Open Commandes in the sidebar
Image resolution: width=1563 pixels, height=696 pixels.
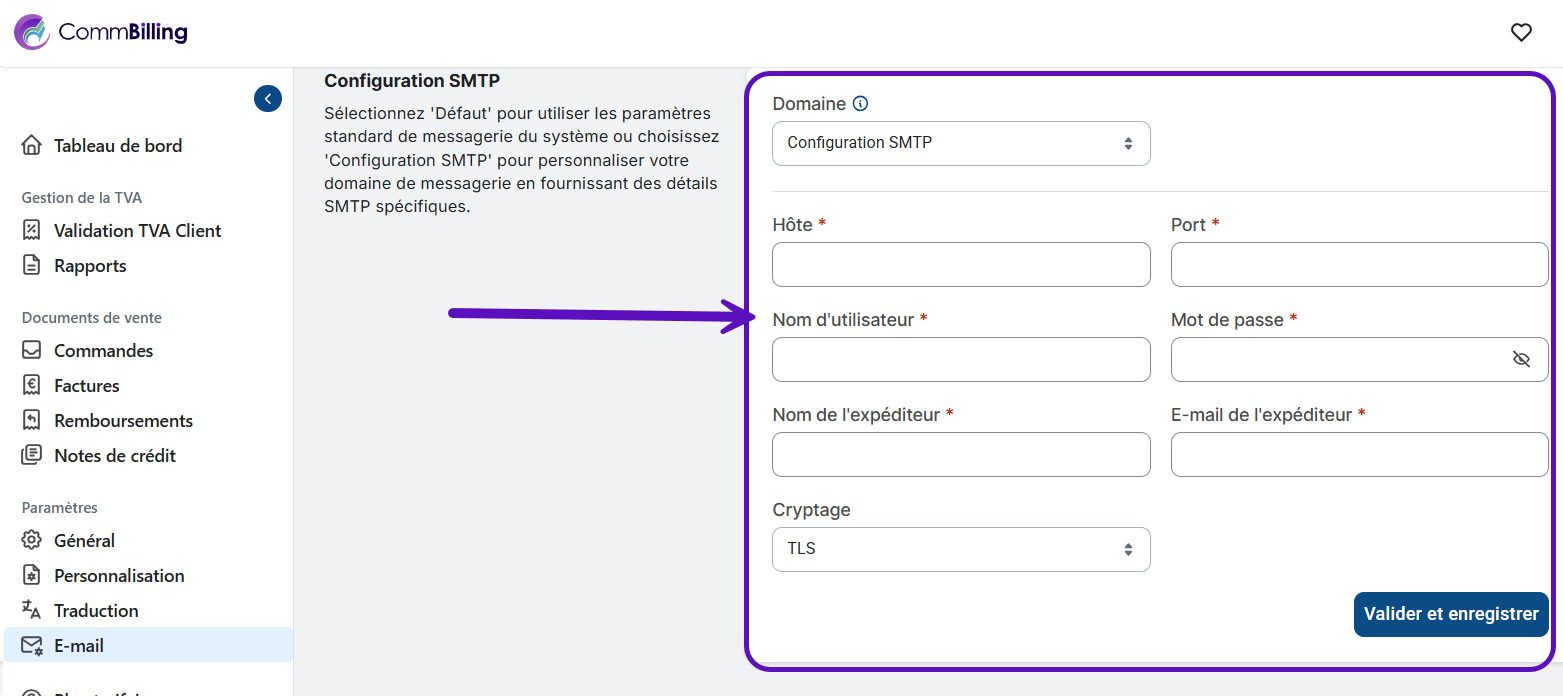pyautogui.click(x=103, y=350)
